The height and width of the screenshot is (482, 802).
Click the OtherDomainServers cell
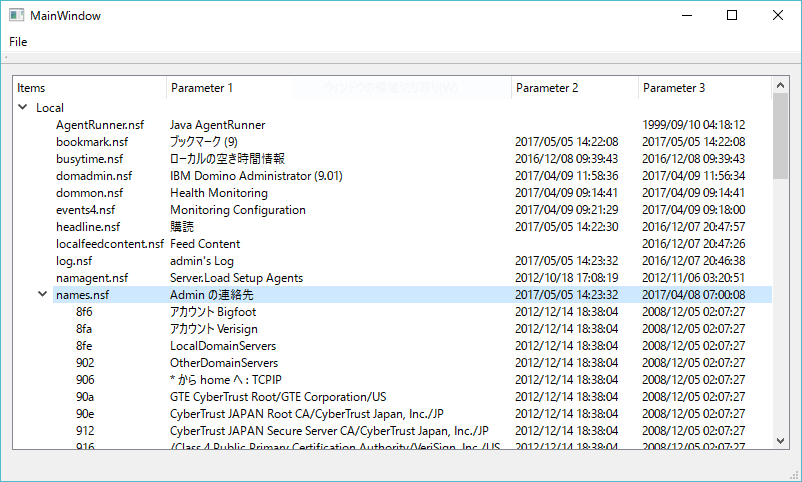point(224,363)
